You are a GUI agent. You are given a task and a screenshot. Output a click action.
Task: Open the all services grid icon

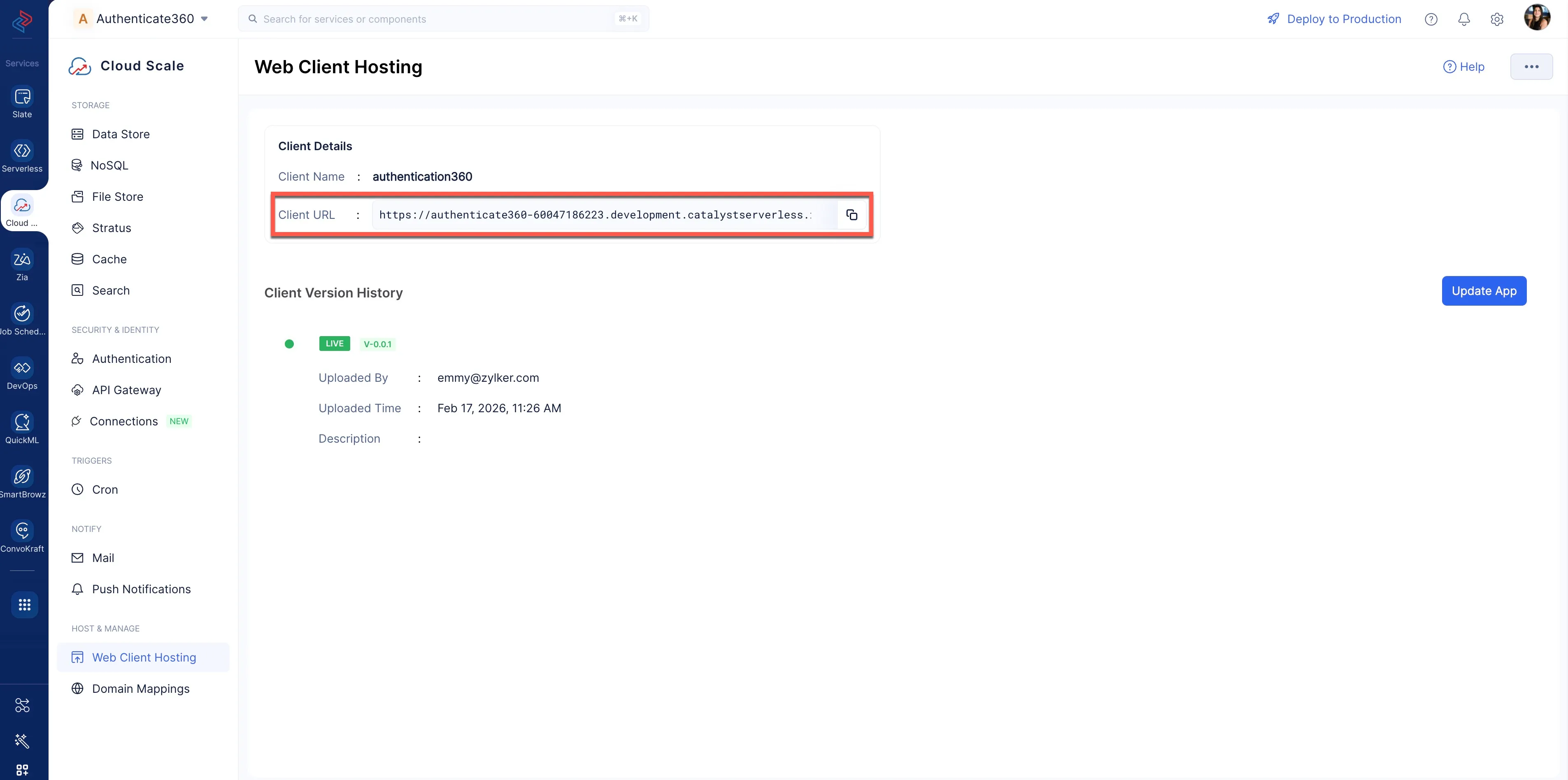coord(24,604)
